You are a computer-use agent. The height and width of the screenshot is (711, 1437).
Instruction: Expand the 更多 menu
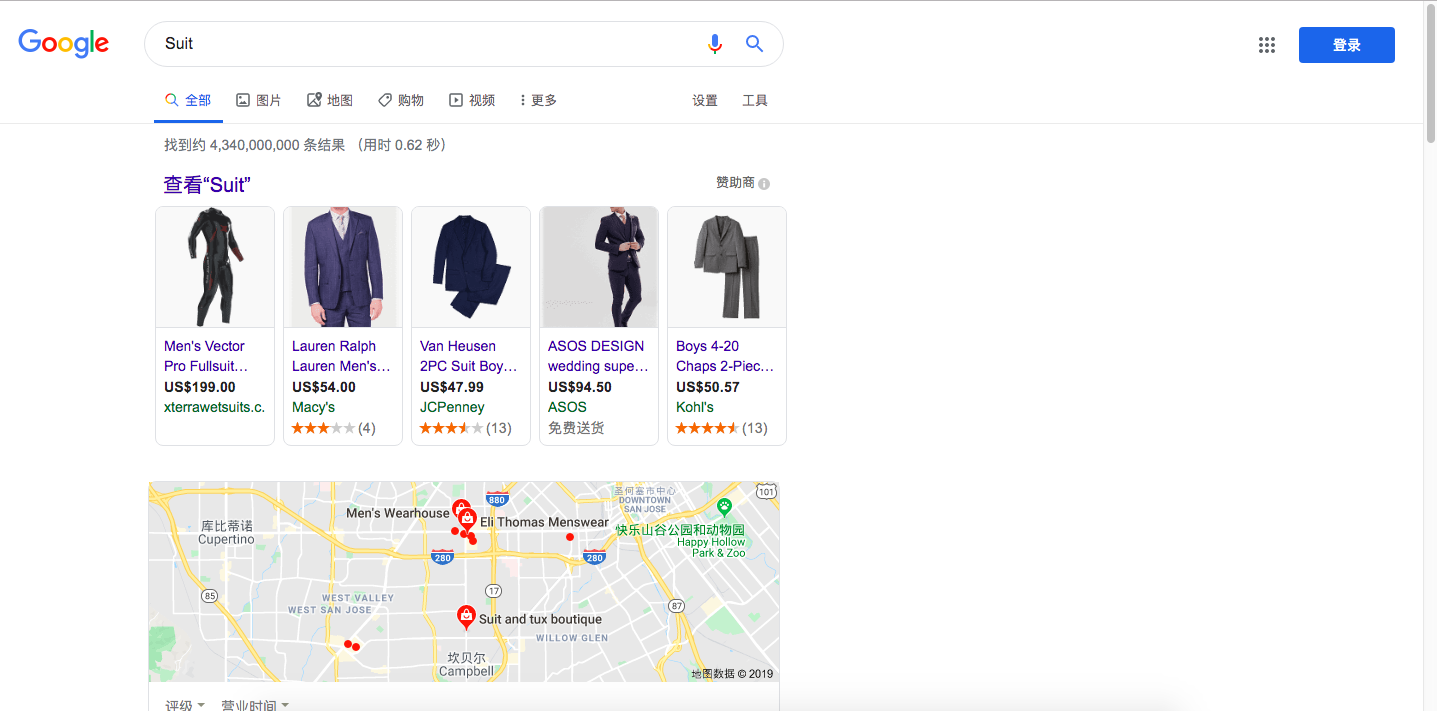pos(538,100)
